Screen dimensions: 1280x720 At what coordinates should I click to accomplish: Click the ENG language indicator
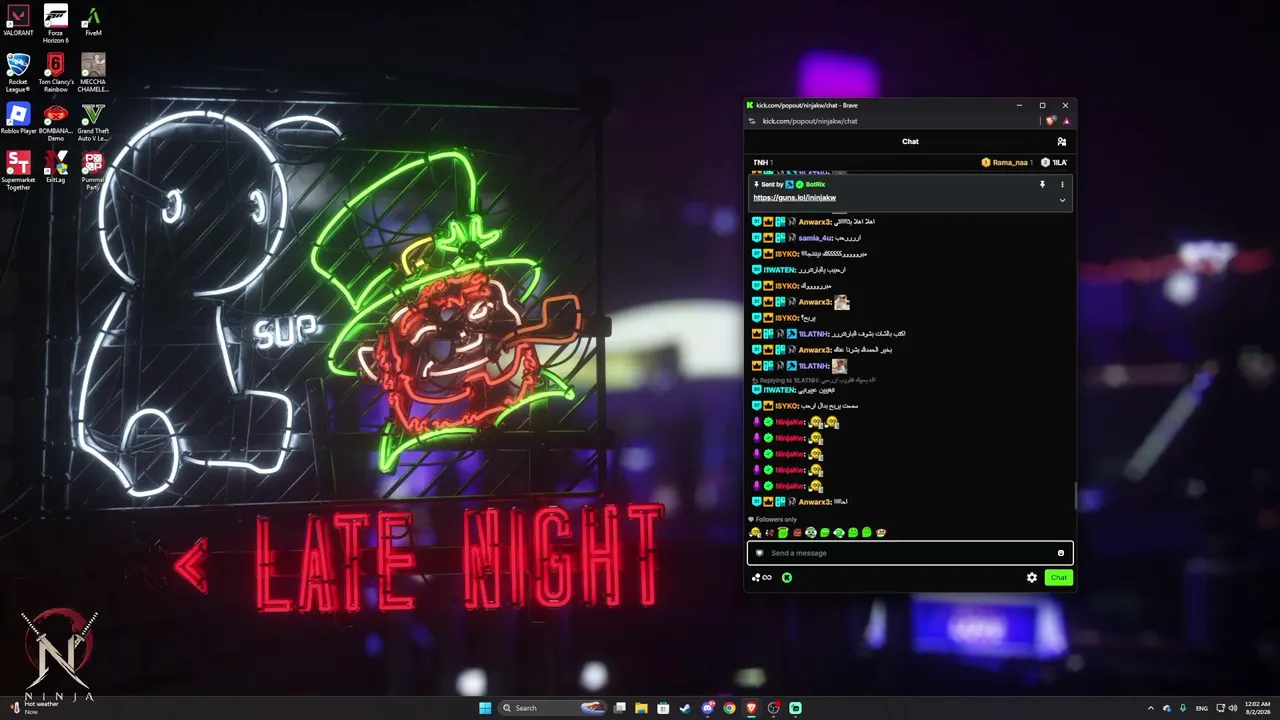[1202, 708]
